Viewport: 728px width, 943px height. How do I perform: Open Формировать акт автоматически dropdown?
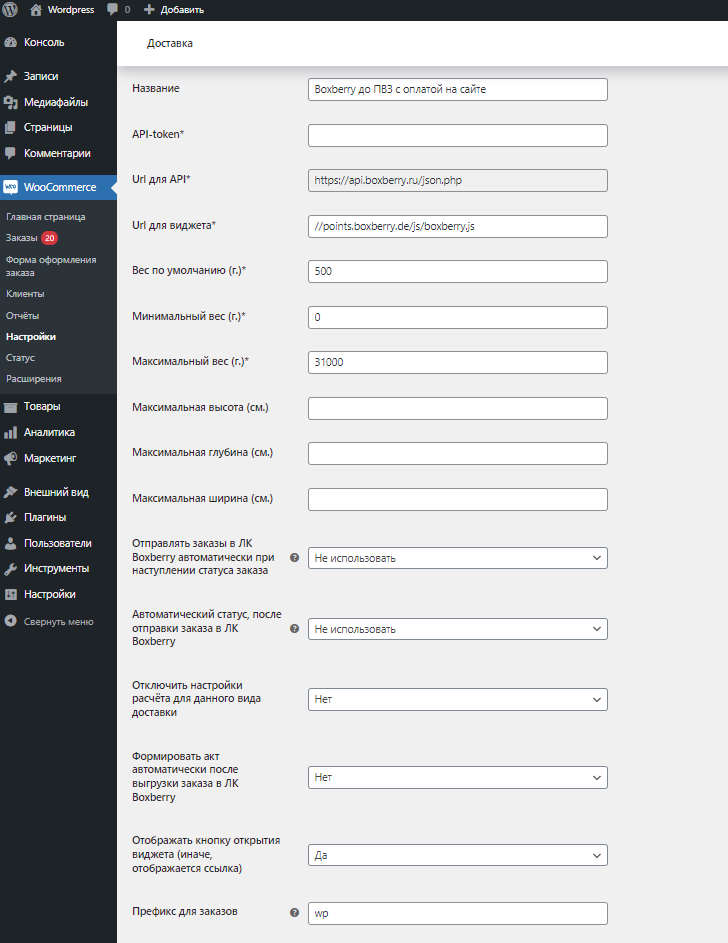457,778
